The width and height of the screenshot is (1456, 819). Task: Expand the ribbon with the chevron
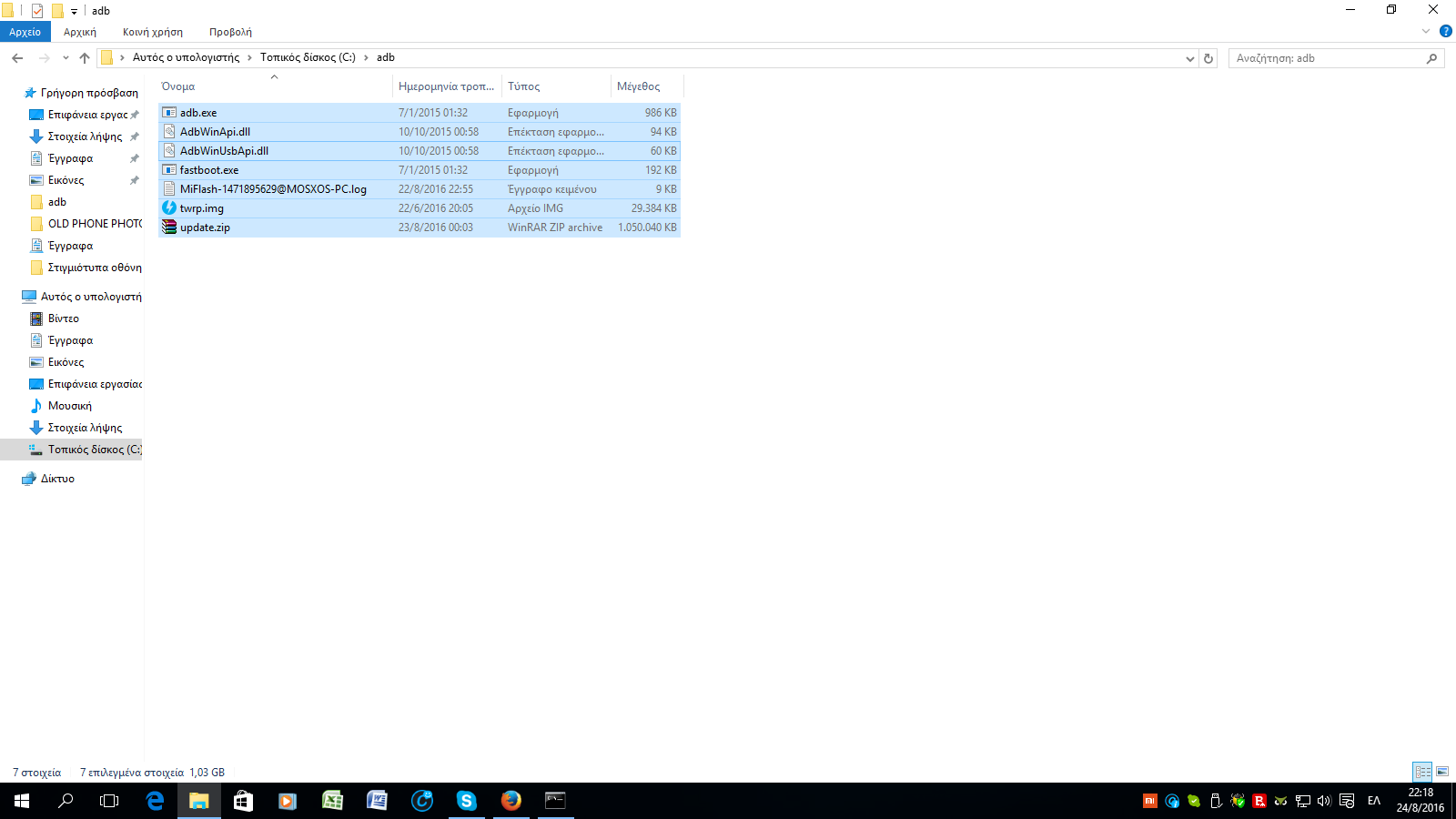click(1426, 32)
